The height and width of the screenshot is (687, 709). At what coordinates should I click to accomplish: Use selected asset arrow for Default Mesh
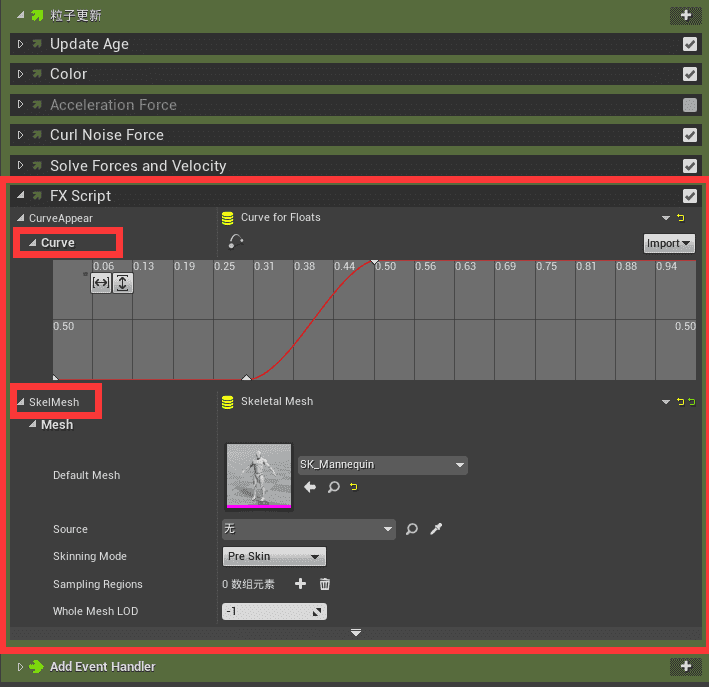coord(310,487)
